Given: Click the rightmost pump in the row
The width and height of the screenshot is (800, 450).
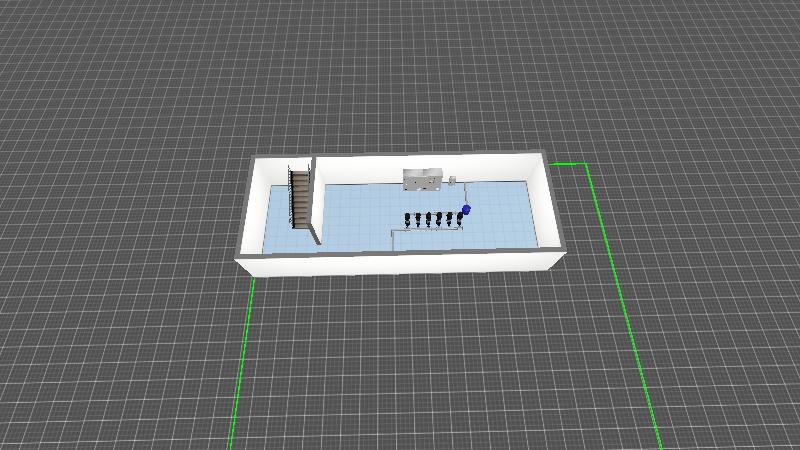Looking at the screenshot, I should 459,217.
